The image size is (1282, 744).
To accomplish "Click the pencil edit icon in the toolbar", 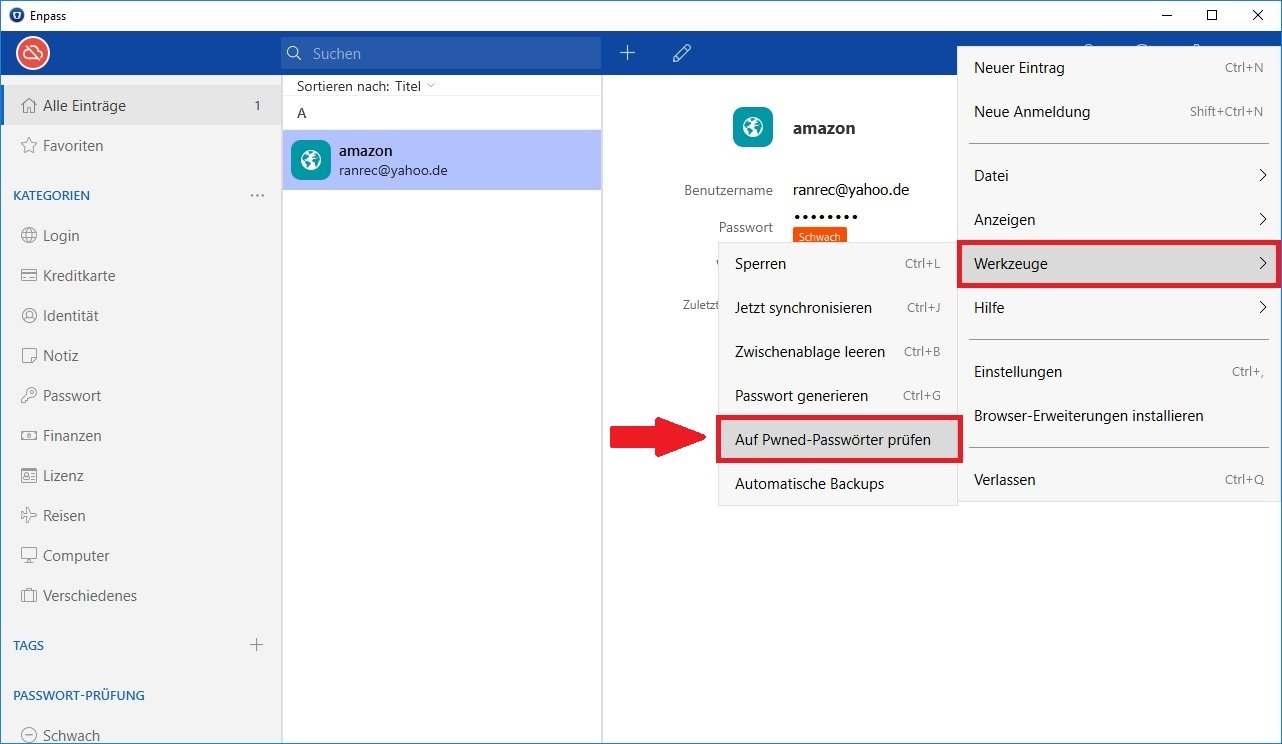I will (682, 53).
